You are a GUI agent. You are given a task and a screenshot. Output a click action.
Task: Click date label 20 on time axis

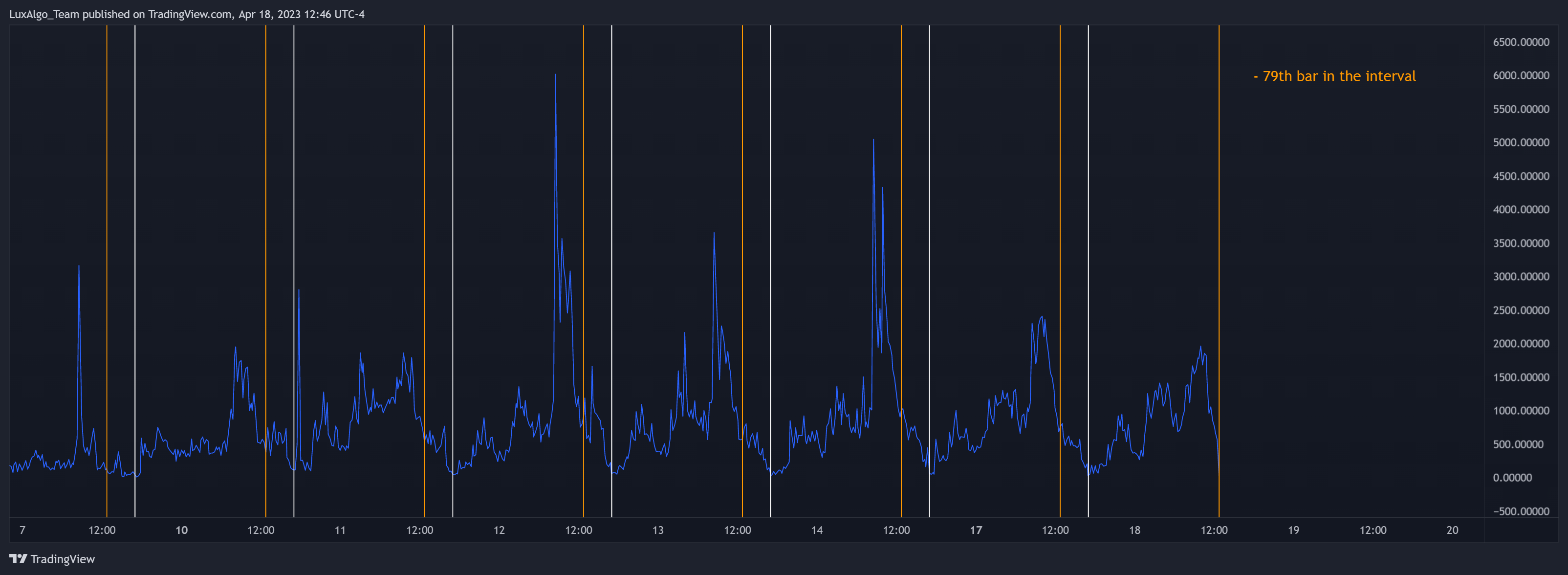(x=1452, y=530)
